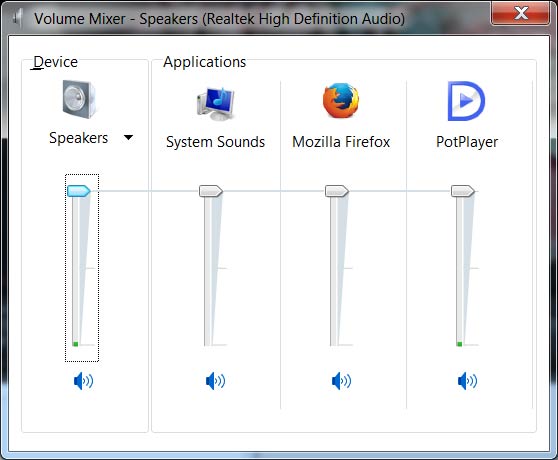Click the System Sounds volume slider thumb

[x=211, y=191]
